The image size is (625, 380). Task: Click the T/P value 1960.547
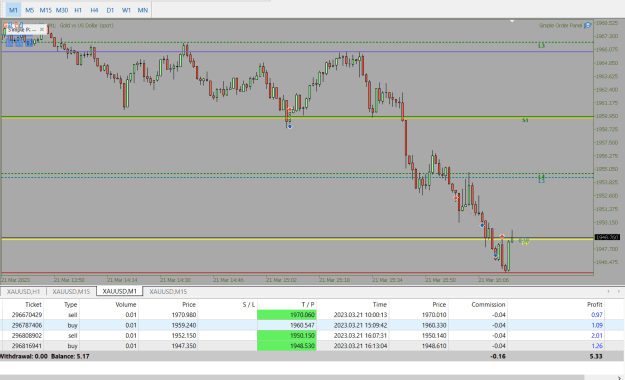pos(303,325)
